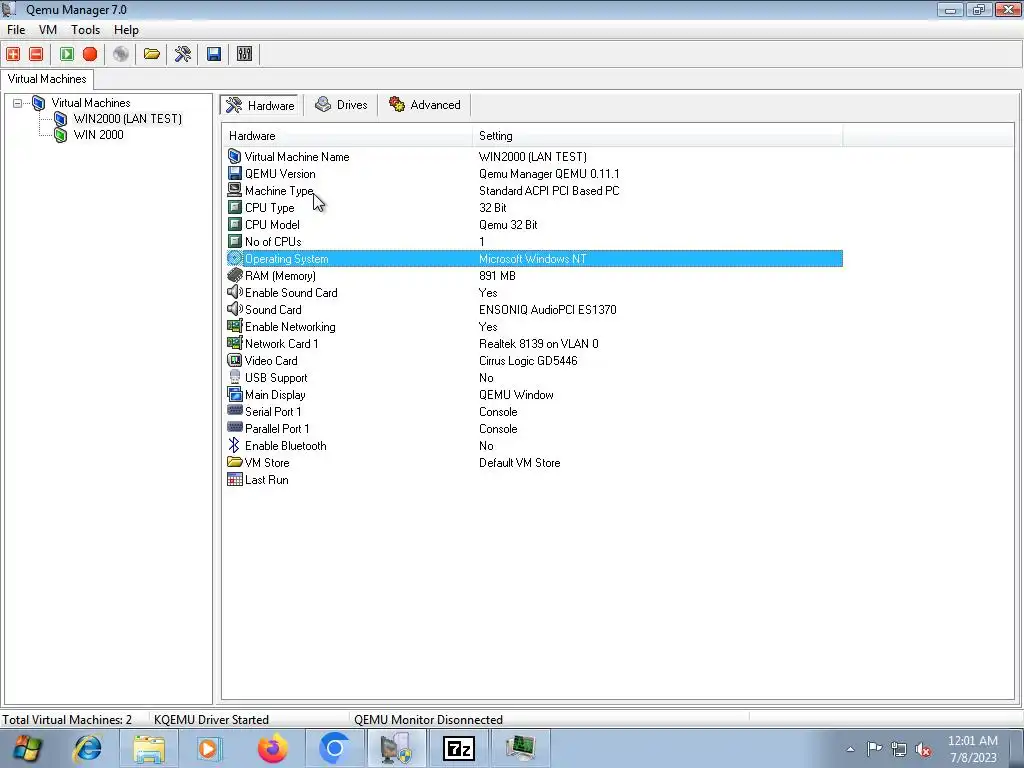Click the 891 MB RAM value
Viewport: 1024px width, 768px height.
497,276
